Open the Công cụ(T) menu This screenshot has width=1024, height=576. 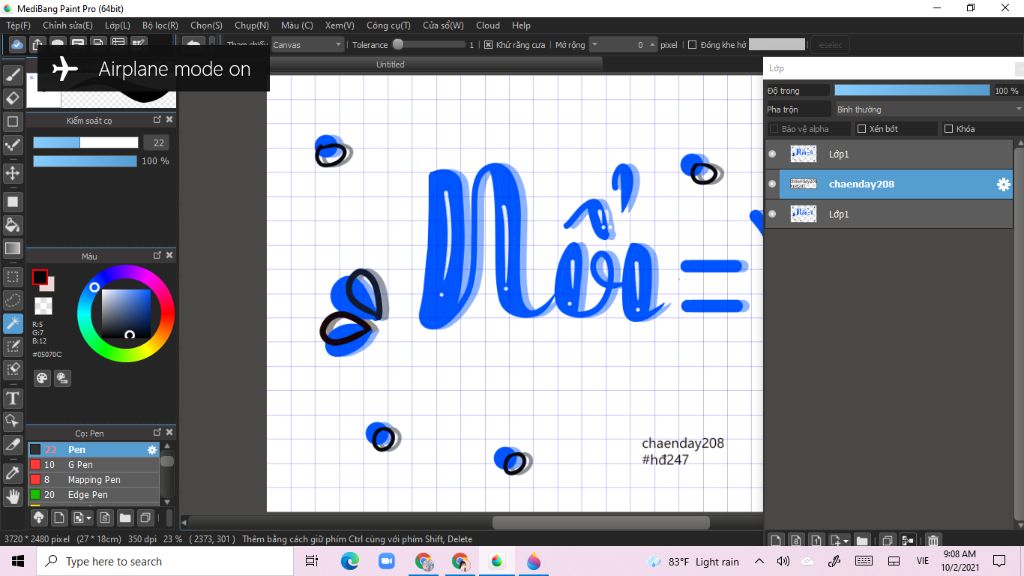coord(388,25)
